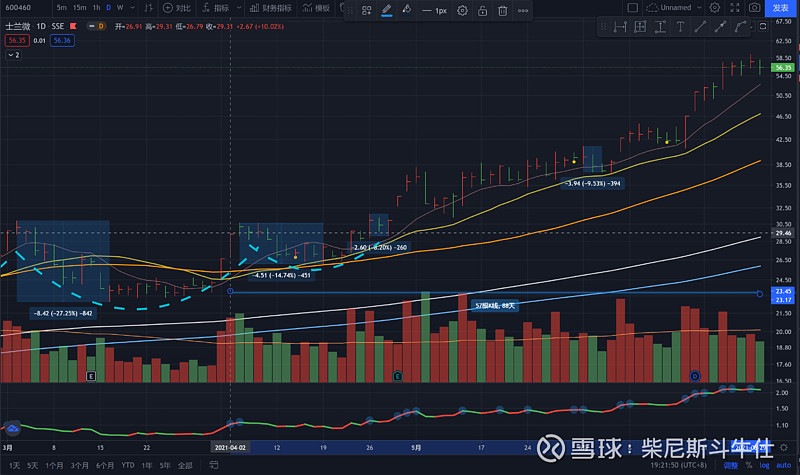Click the E earnings marker near March 15
800x475 pixels.
point(91,376)
